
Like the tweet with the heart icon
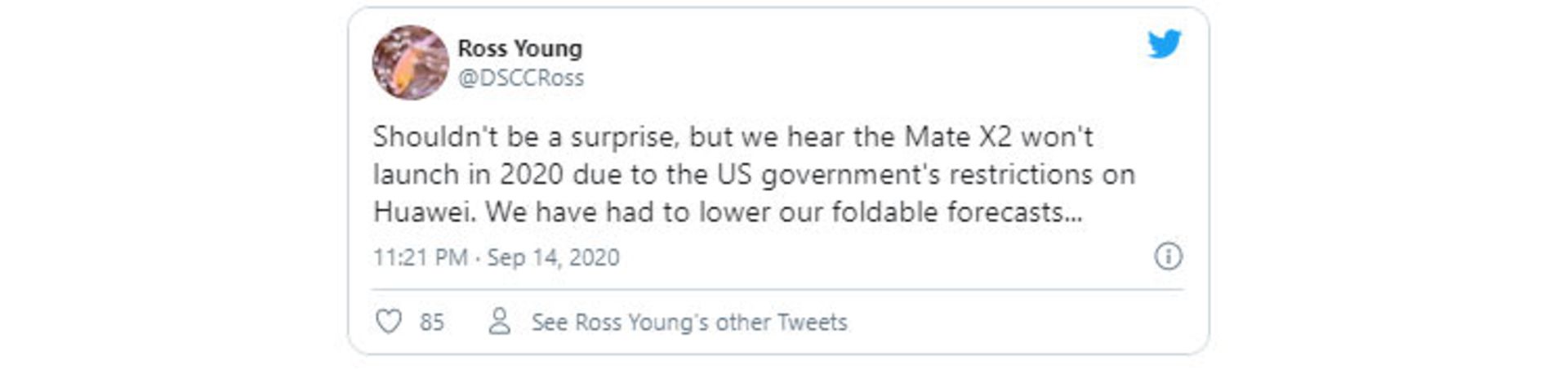389,322
